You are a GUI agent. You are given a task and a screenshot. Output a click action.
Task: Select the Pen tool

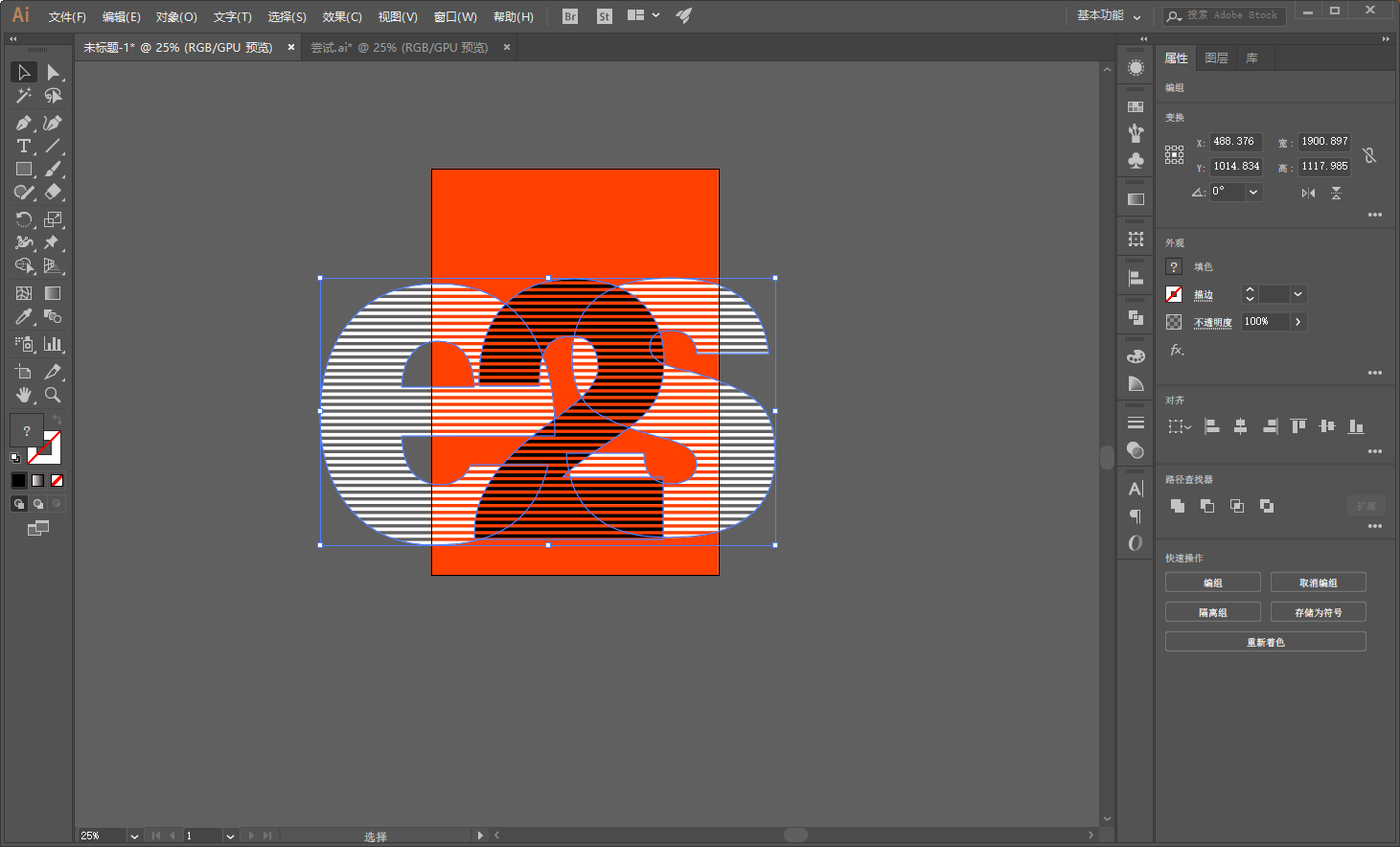point(23,123)
